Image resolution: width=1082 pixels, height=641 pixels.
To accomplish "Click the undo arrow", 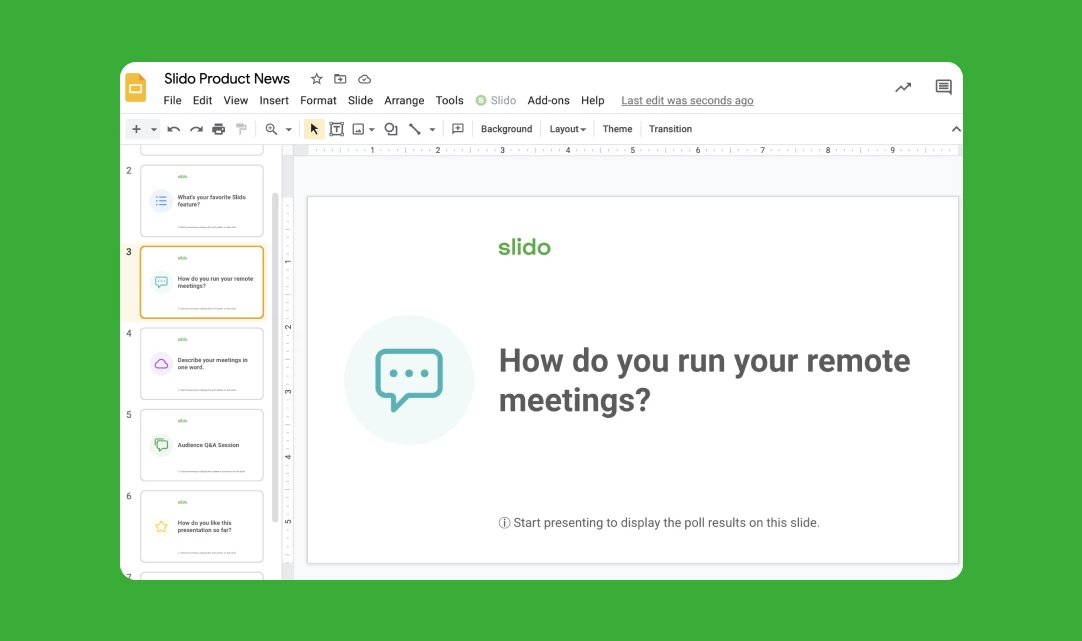I will (x=173, y=129).
